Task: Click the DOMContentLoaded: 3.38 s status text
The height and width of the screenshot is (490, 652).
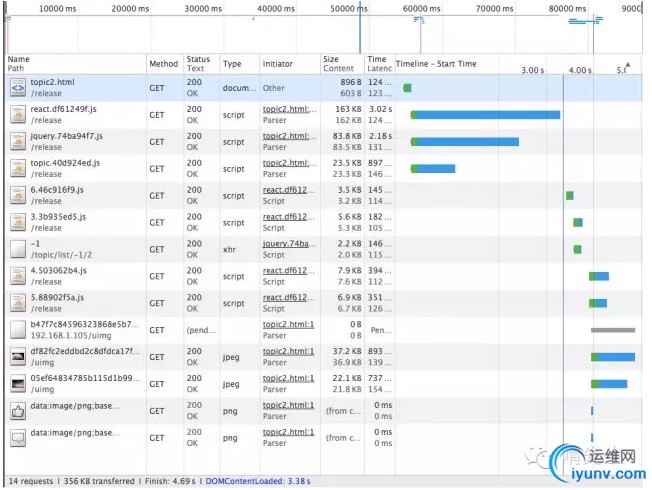Action: coord(258,481)
